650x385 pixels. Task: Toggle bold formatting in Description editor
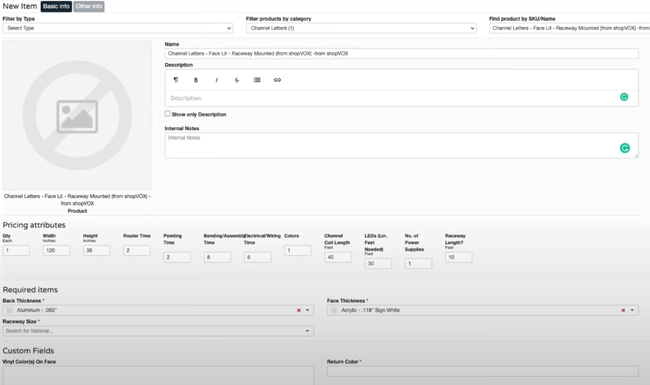(x=196, y=80)
